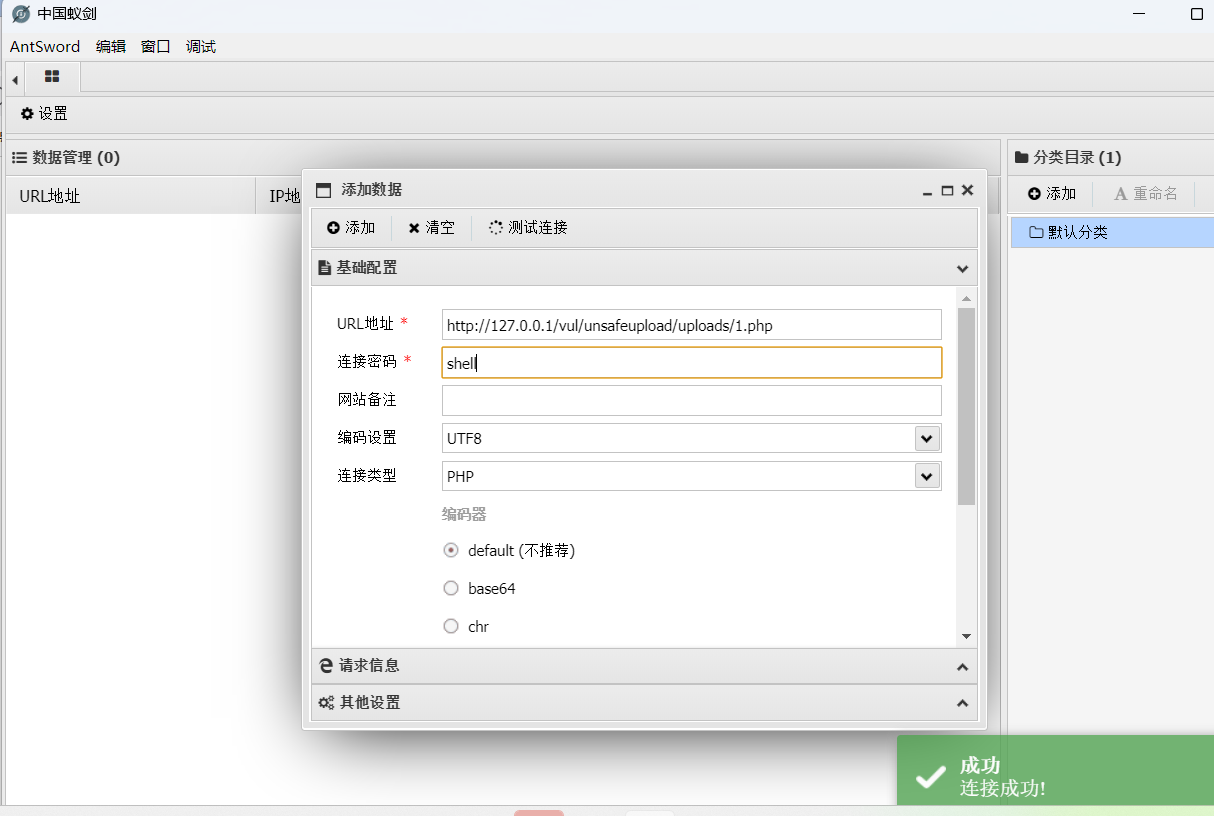Open the 窗口 menu

click(x=156, y=47)
